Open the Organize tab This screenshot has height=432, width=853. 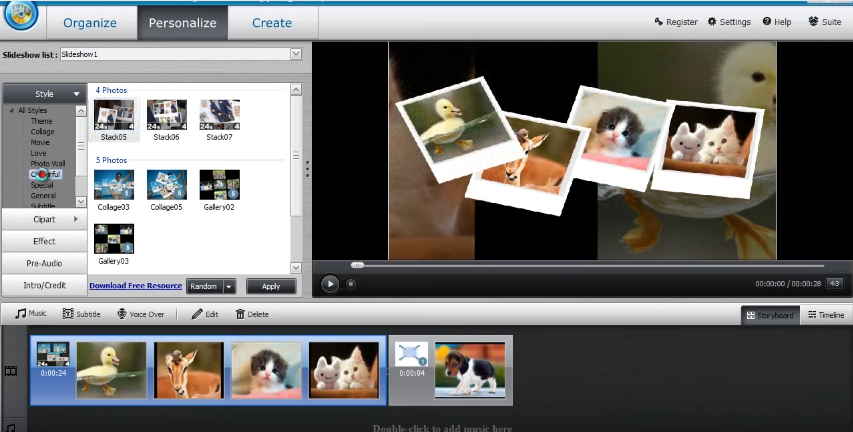pyautogui.click(x=90, y=23)
